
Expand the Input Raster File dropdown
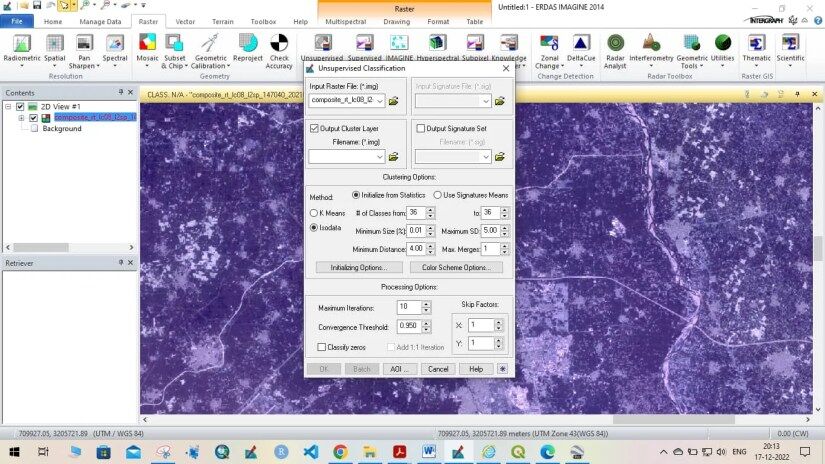coord(380,101)
